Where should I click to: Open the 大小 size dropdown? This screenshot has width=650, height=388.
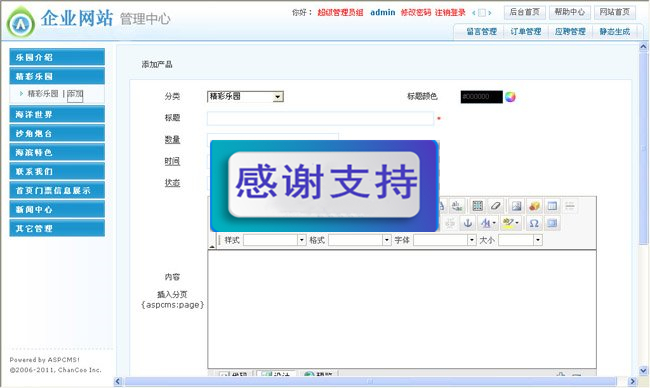(x=520, y=240)
